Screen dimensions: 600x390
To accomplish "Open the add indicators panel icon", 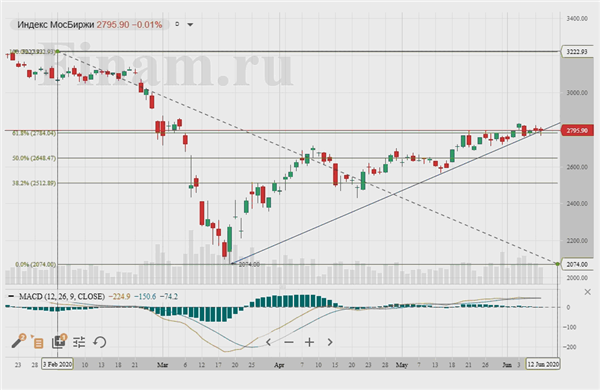I will [59, 341].
